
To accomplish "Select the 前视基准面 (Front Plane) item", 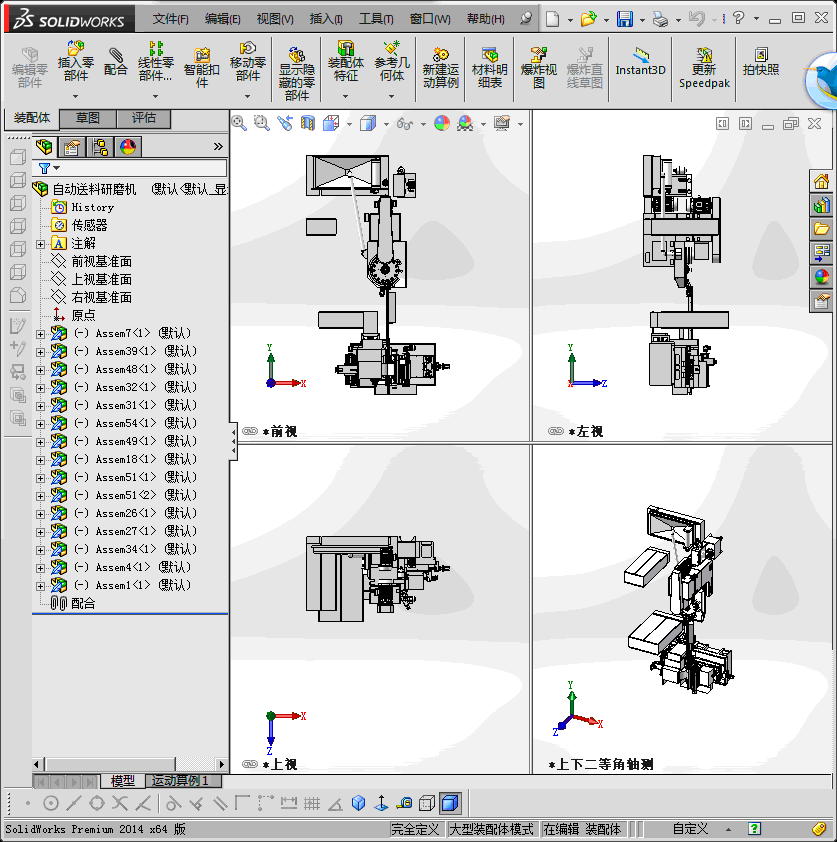I will 101,262.
